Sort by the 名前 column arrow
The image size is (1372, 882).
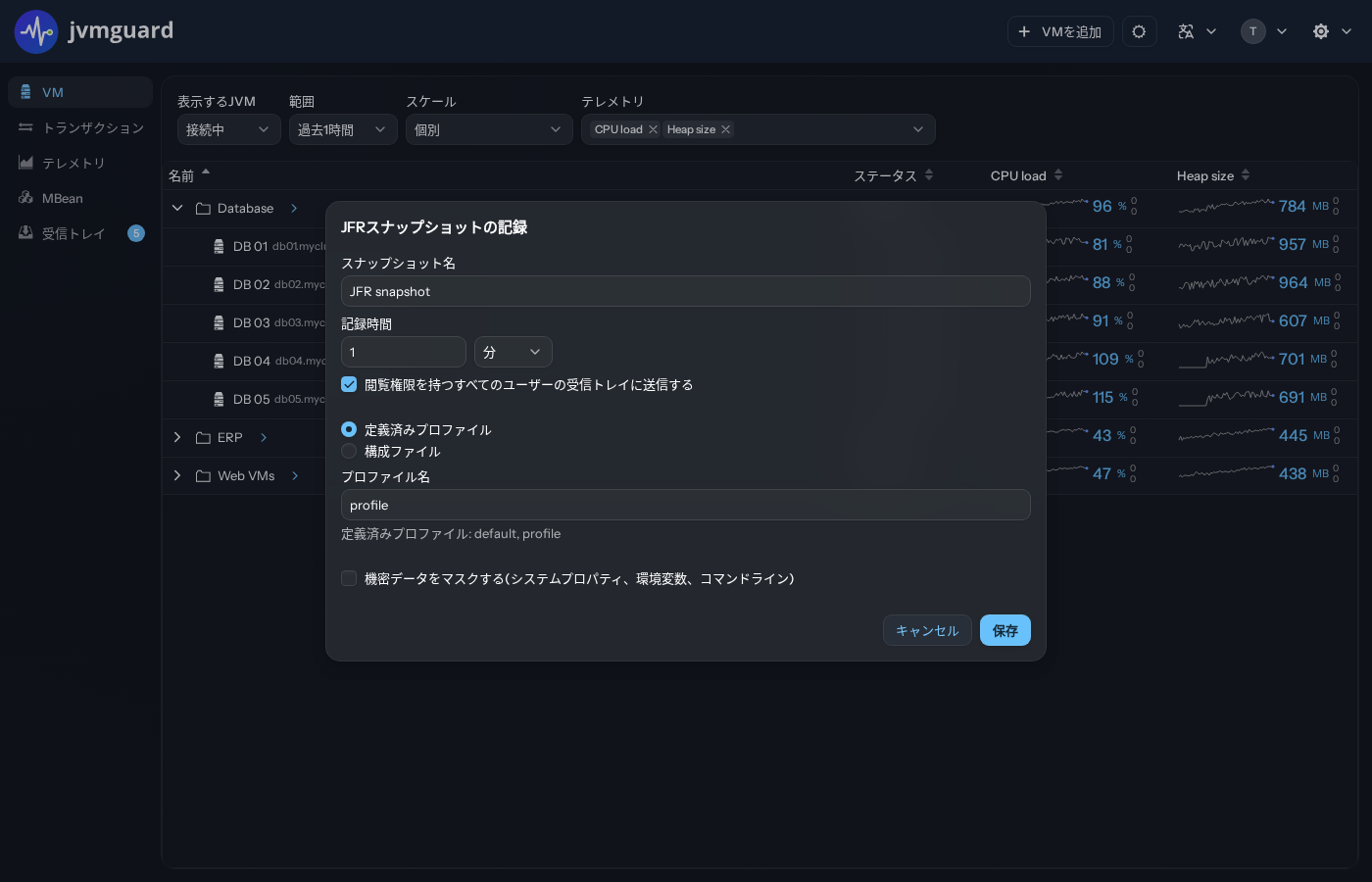tap(206, 172)
